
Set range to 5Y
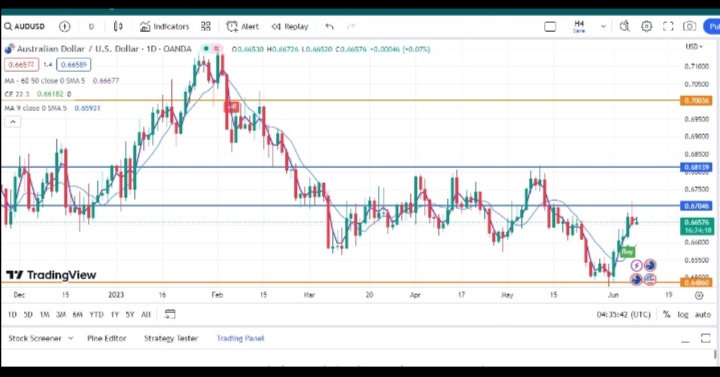[x=130, y=315]
